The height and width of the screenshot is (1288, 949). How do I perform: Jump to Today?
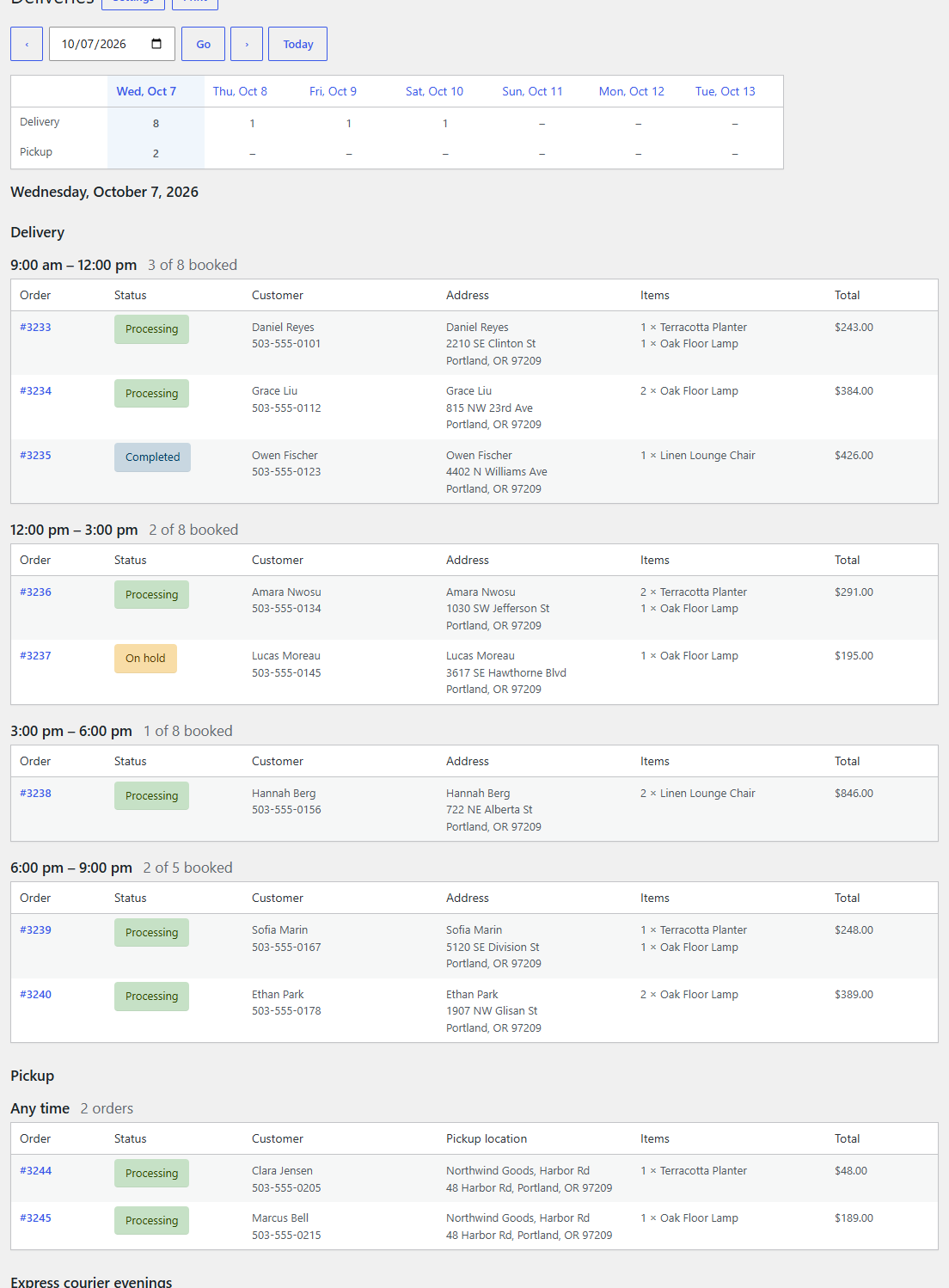[297, 44]
